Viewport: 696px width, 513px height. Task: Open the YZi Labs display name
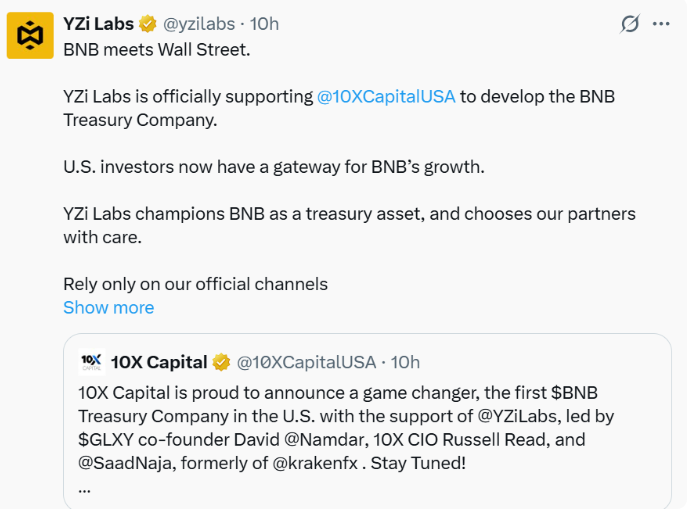pyautogui.click(x=99, y=24)
